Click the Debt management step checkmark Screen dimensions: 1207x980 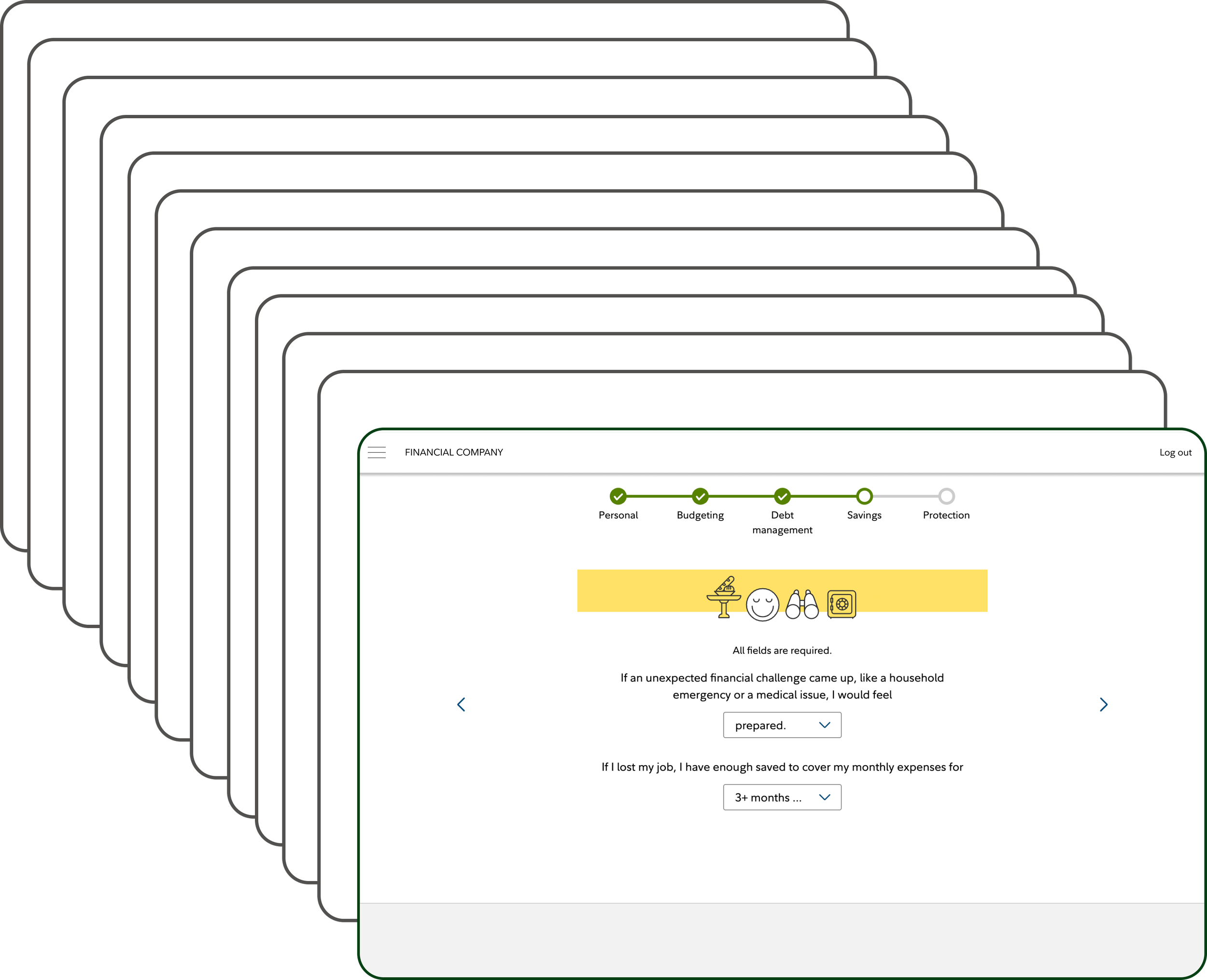click(x=782, y=496)
